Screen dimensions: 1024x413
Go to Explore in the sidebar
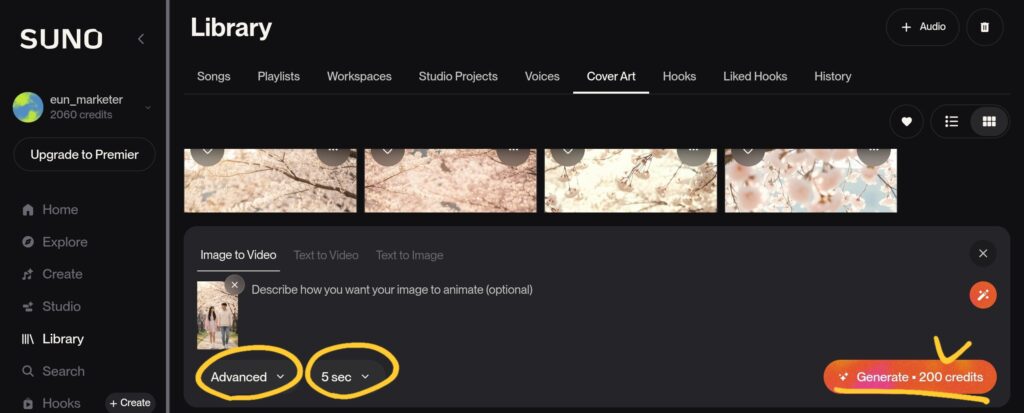point(64,242)
